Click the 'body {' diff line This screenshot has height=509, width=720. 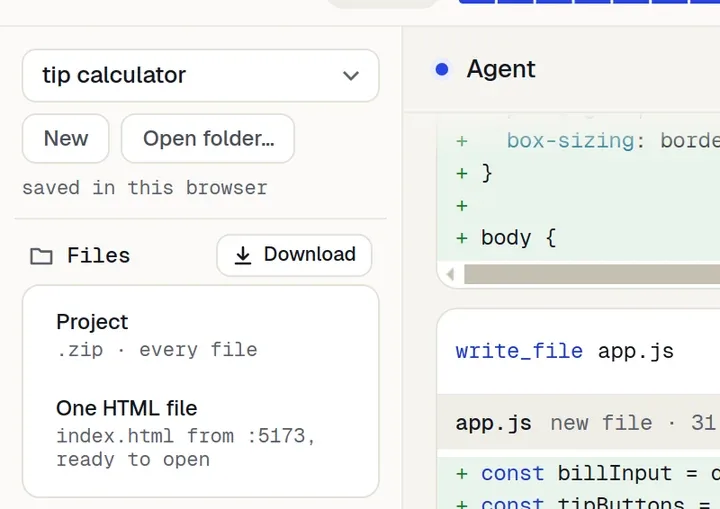coord(579,238)
